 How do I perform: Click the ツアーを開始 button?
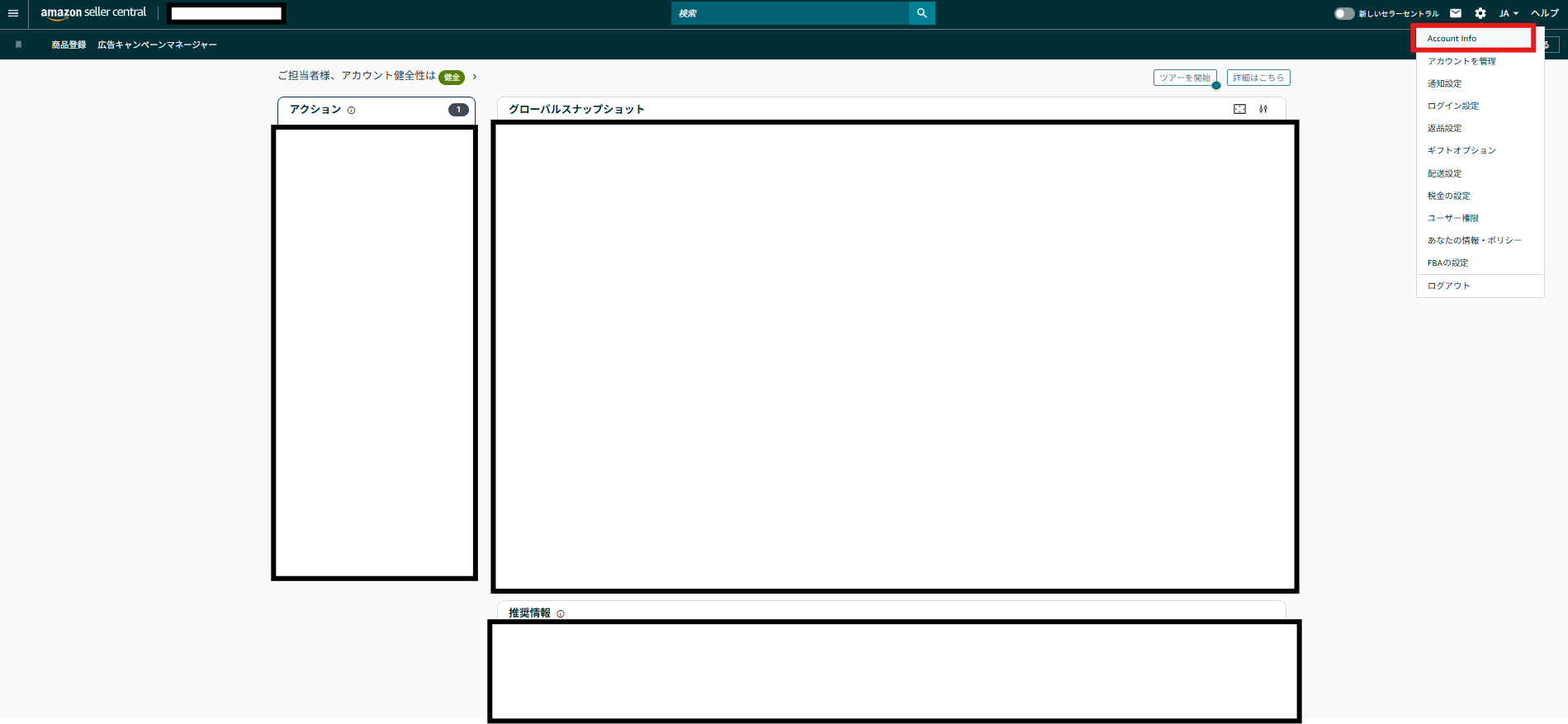pyautogui.click(x=1185, y=78)
